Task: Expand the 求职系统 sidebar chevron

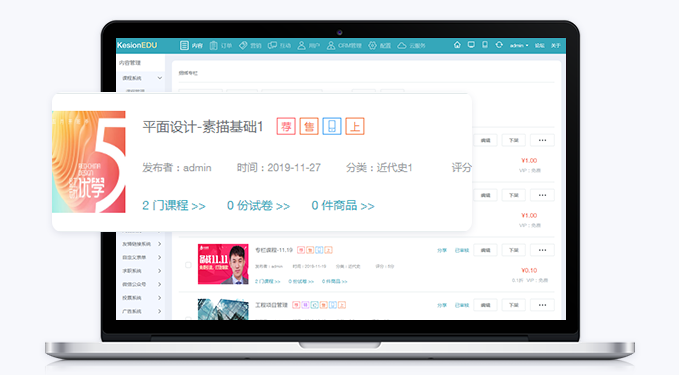Action: click(160, 271)
